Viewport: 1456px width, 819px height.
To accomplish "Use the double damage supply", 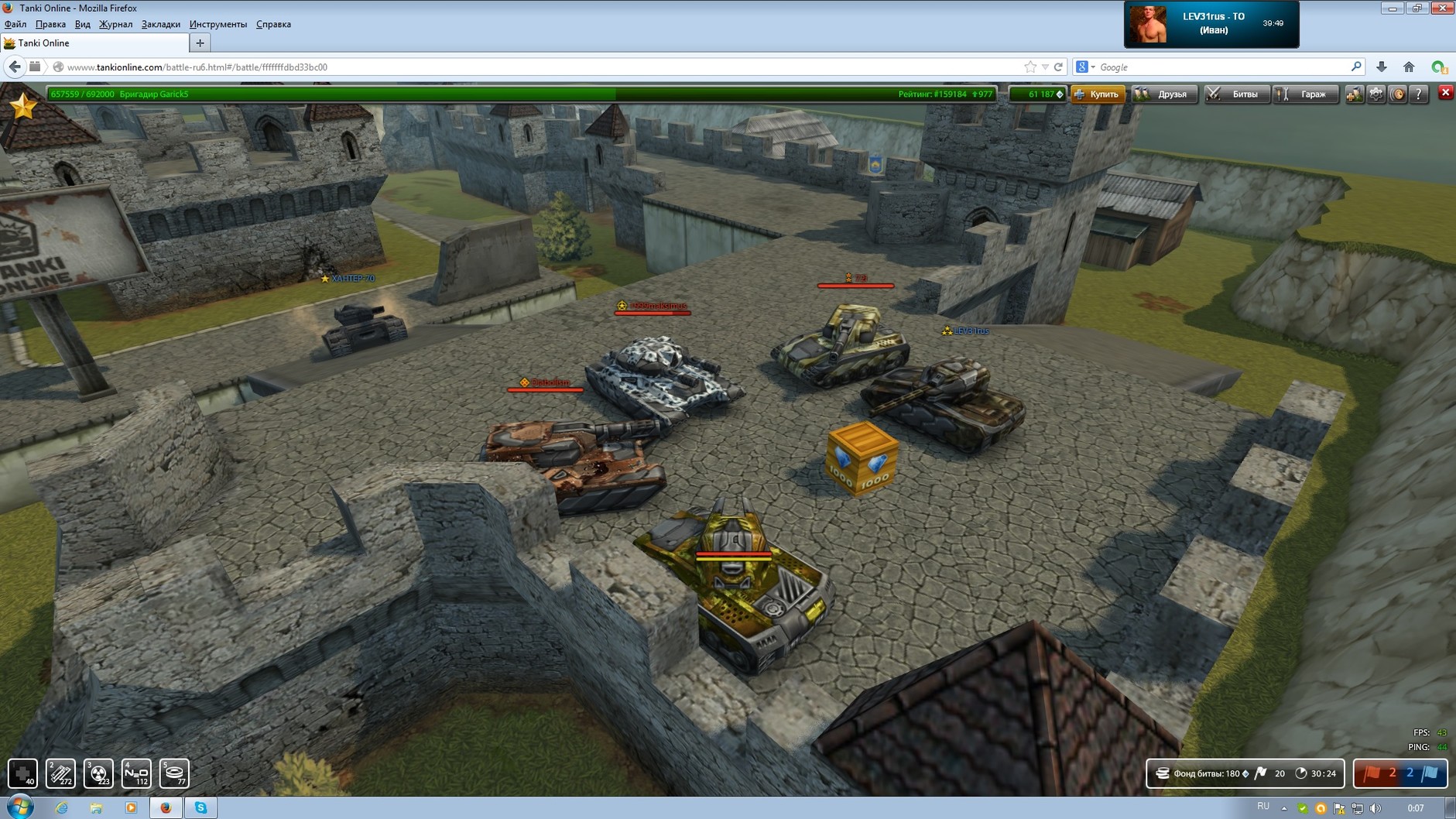I will (x=98, y=773).
